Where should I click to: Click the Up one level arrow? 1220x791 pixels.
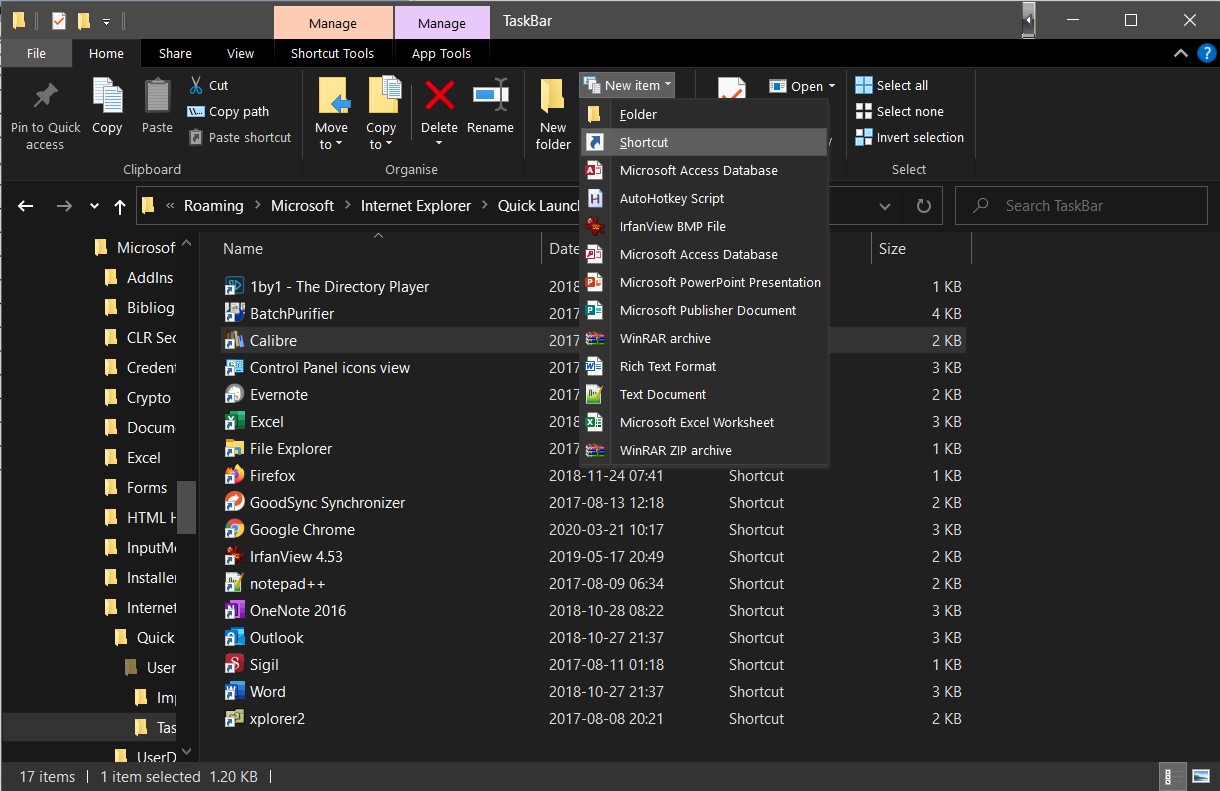[x=120, y=206]
